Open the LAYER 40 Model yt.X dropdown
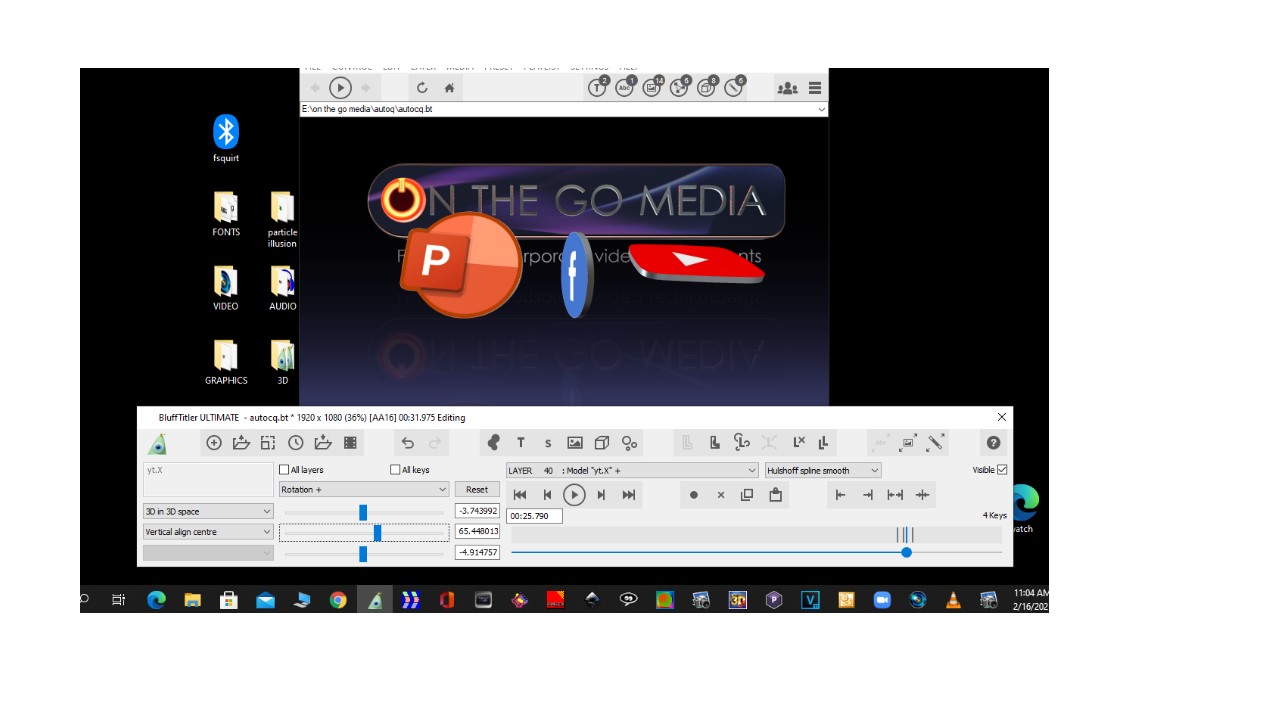 pyautogui.click(x=632, y=470)
